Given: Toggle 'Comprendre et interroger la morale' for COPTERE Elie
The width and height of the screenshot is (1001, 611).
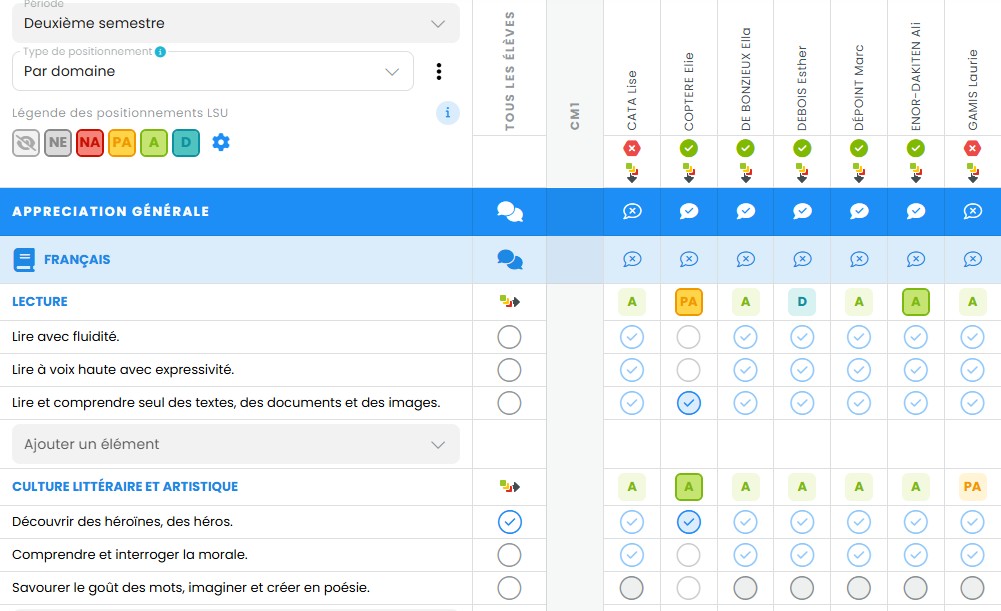Looking at the screenshot, I should pos(689,555).
